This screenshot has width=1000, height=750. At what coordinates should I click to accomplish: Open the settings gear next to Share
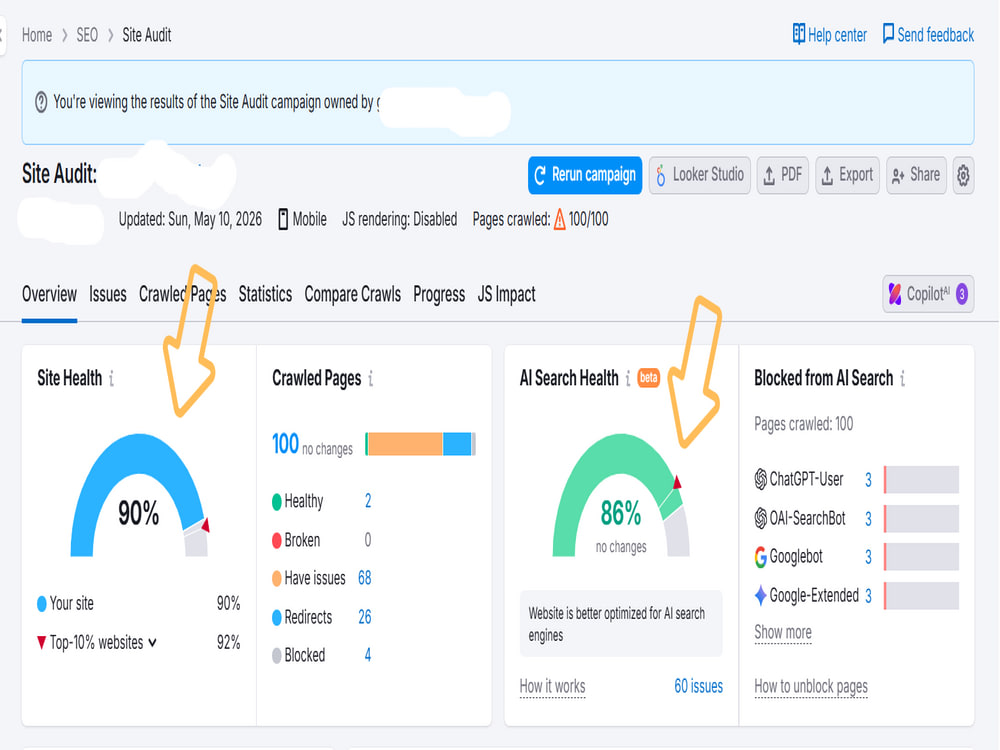point(963,175)
